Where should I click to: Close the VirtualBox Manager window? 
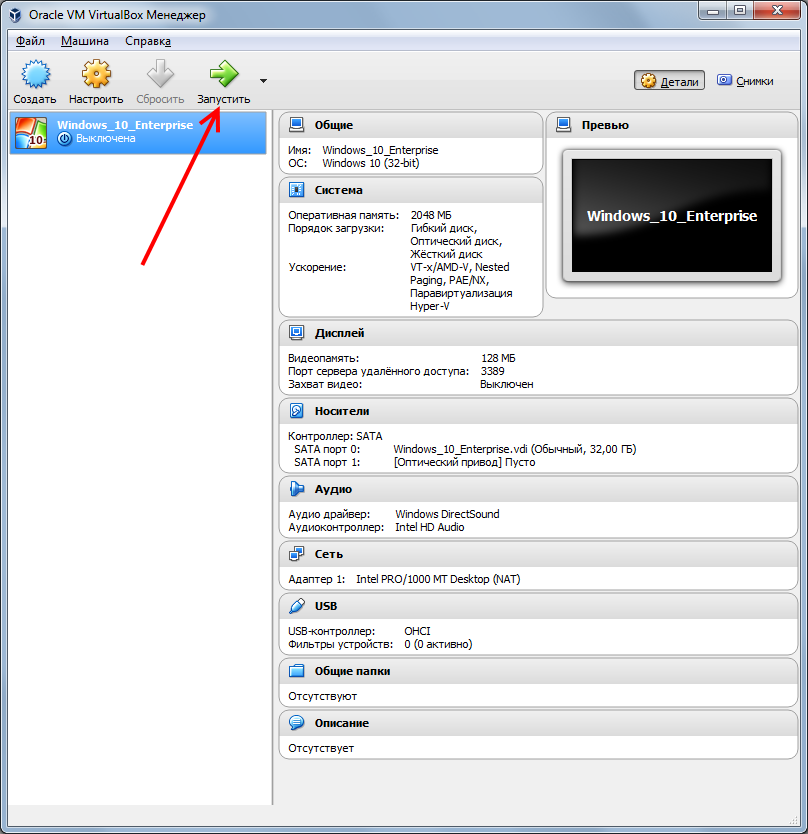(777, 11)
